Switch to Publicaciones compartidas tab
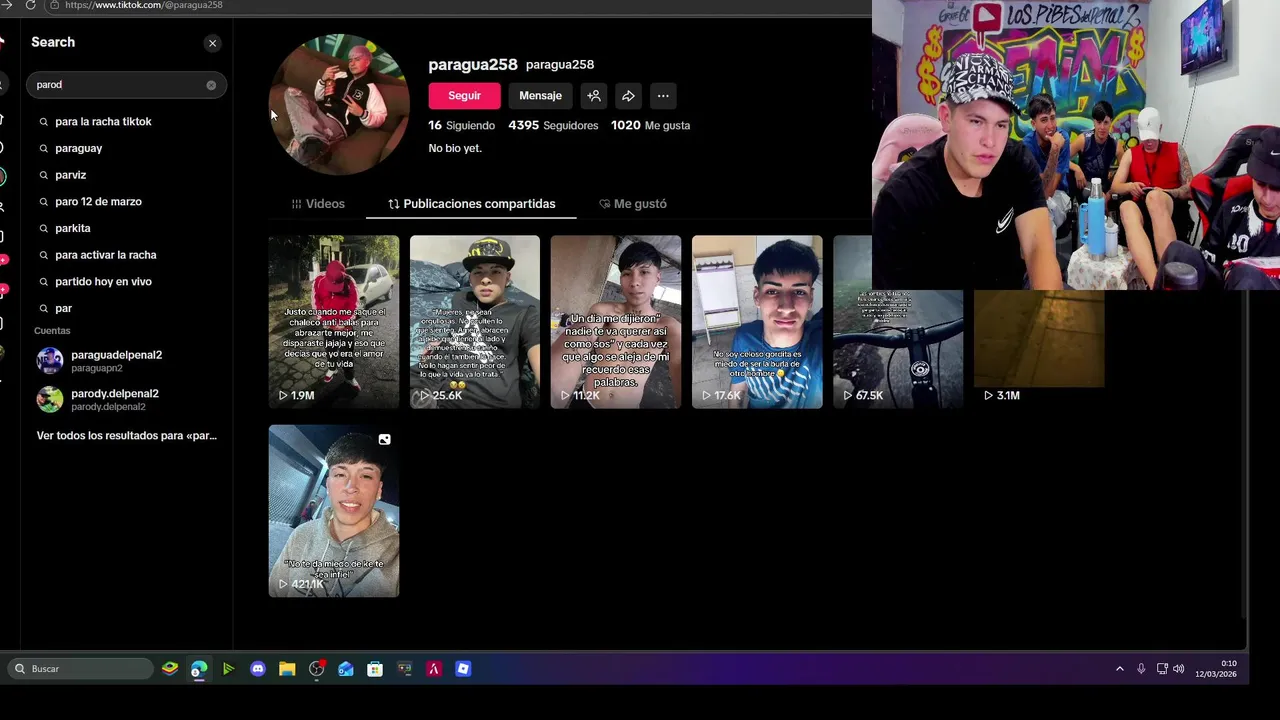The width and height of the screenshot is (1280, 720). pyautogui.click(x=472, y=204)
